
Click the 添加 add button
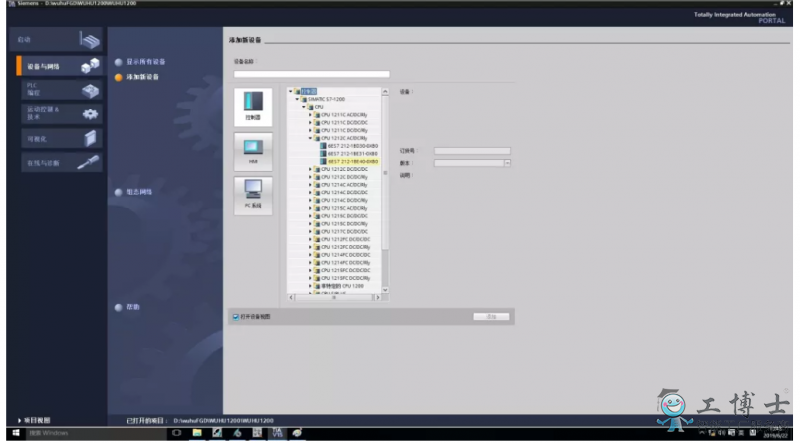pyautogui.click(x=491, y=317)
